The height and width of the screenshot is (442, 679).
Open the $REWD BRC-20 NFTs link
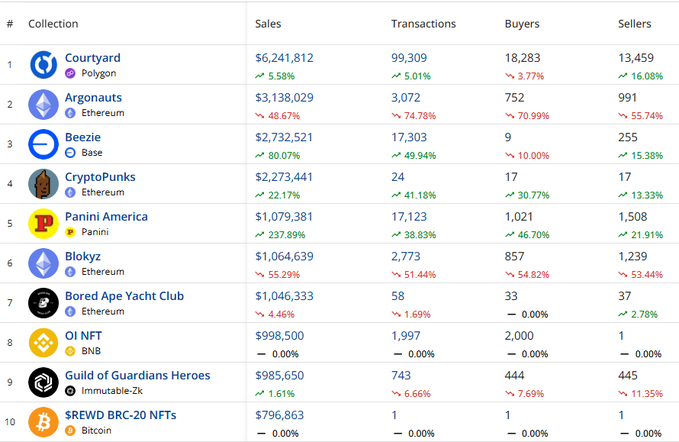(120, 415)
